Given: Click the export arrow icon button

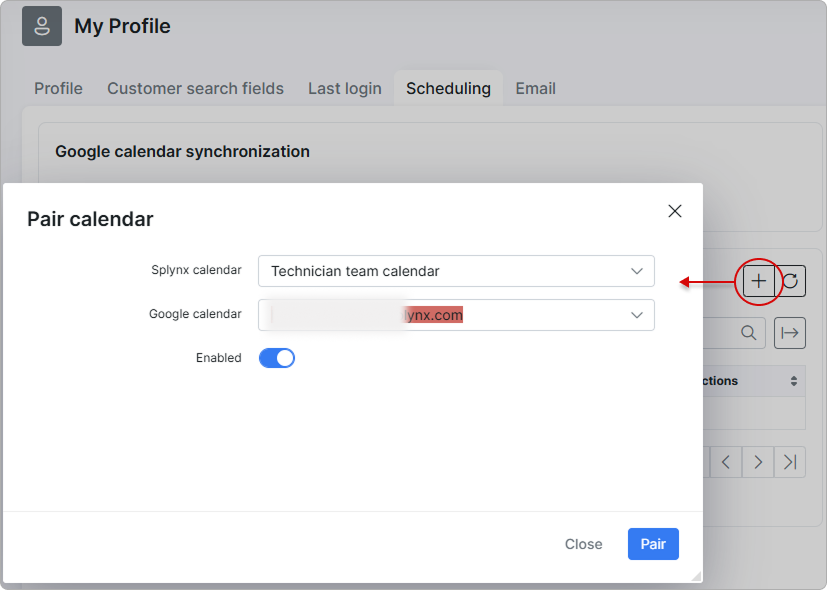Looking at the screenshot, I should click(790, 333).
